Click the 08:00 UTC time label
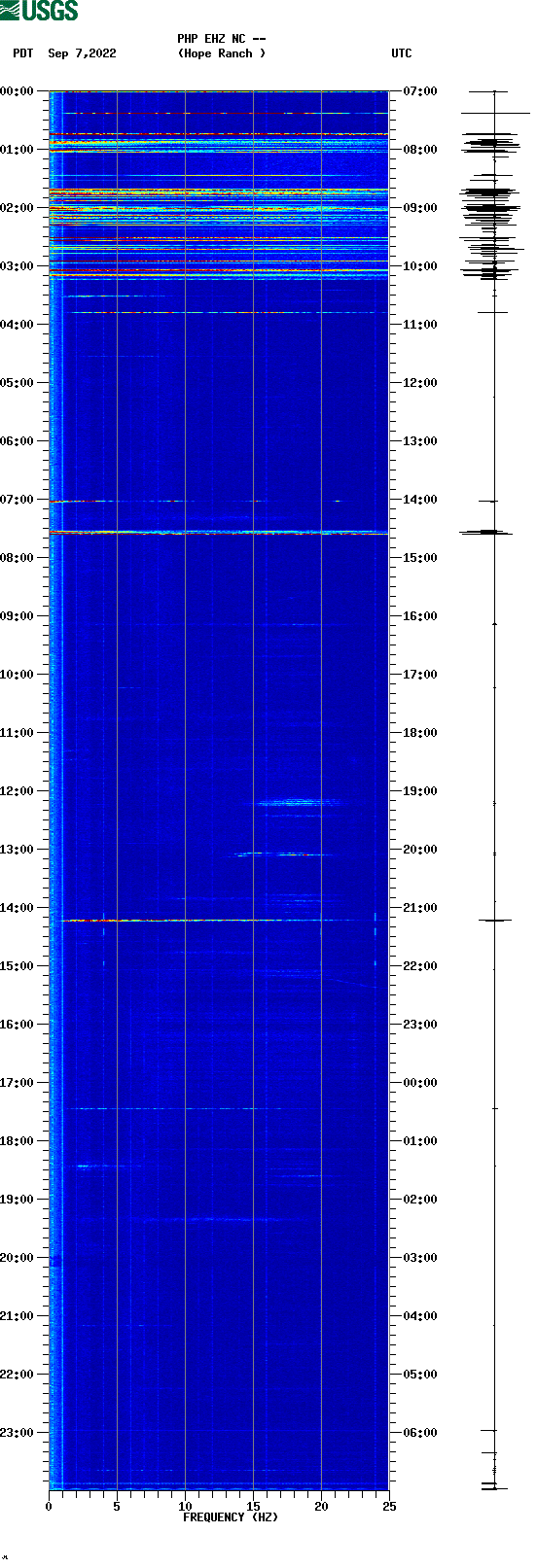Image resolution: width=537 pixels, height=1568 pixels. [x=420, y=150]
